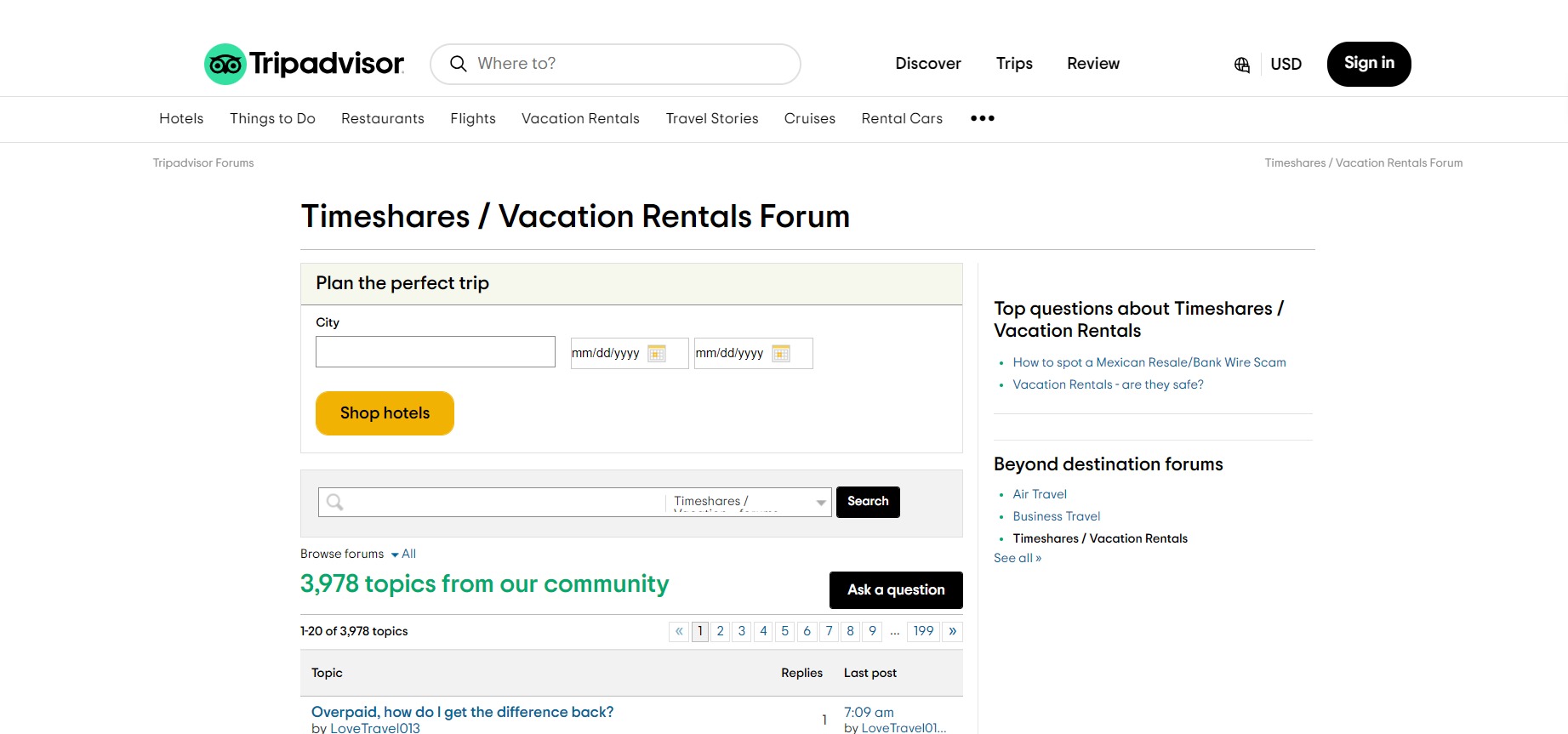Open Travel Stories in navigation bar
Image resolution: width=1568 pixels, height=734 pixels.
pyautogui.click(x=712, y=119)
